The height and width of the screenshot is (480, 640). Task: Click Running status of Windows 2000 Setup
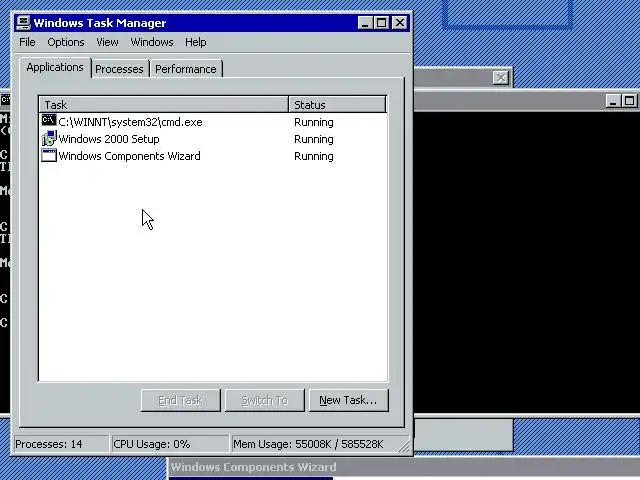click(x=314, y=139)
